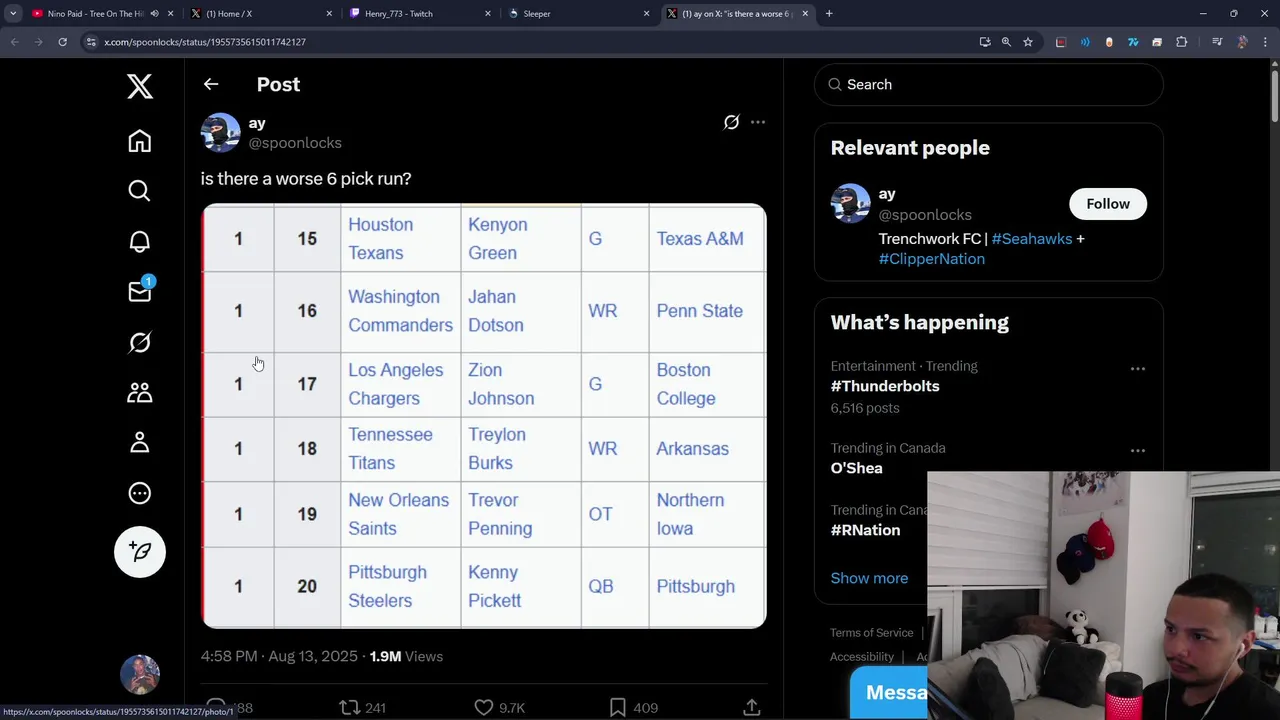The height and width of the screenshot is (720, 1280).
Task: Open ay's avatar on the post
Action: [220, 133]
